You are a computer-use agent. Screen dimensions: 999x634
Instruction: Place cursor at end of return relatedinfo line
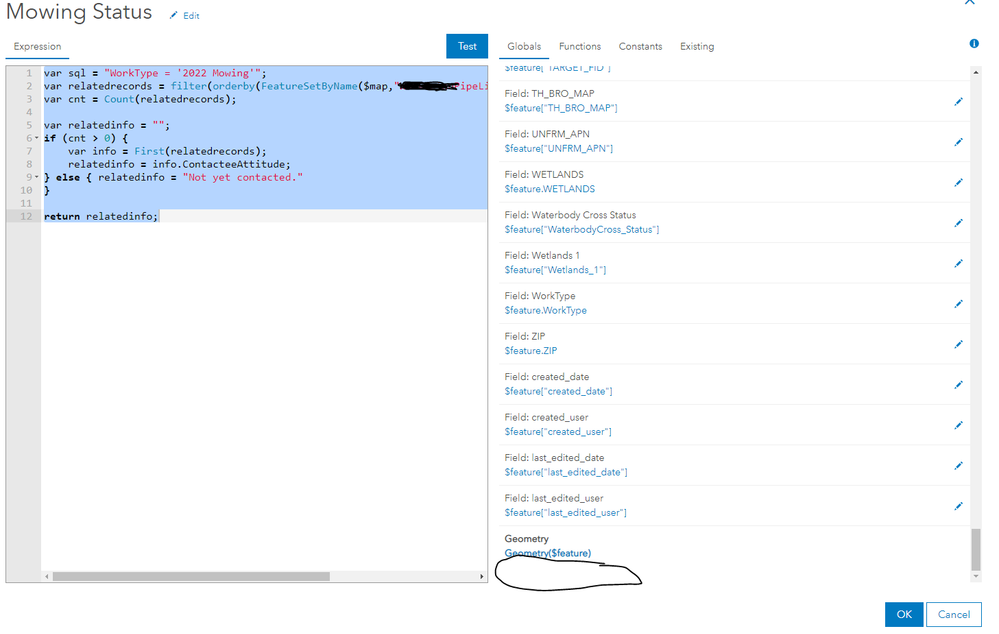(158, 216)
